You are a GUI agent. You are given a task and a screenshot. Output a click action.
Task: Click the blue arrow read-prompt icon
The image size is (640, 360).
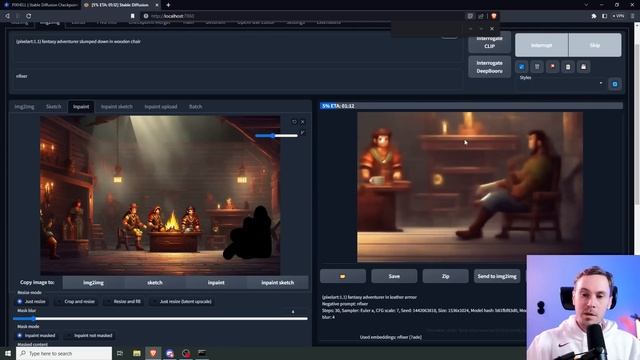(x=521, y=67)
